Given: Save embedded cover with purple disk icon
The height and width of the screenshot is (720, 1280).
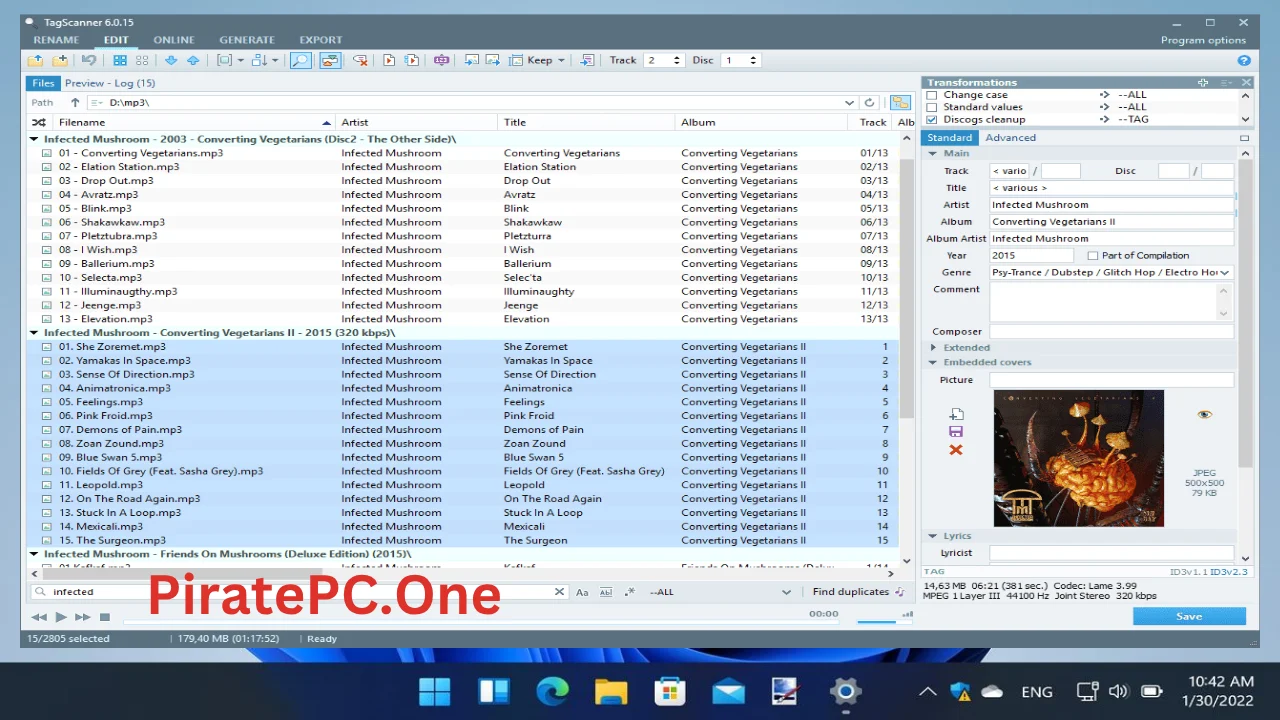Looking at the screenshot, I should (x=956, y=432).
